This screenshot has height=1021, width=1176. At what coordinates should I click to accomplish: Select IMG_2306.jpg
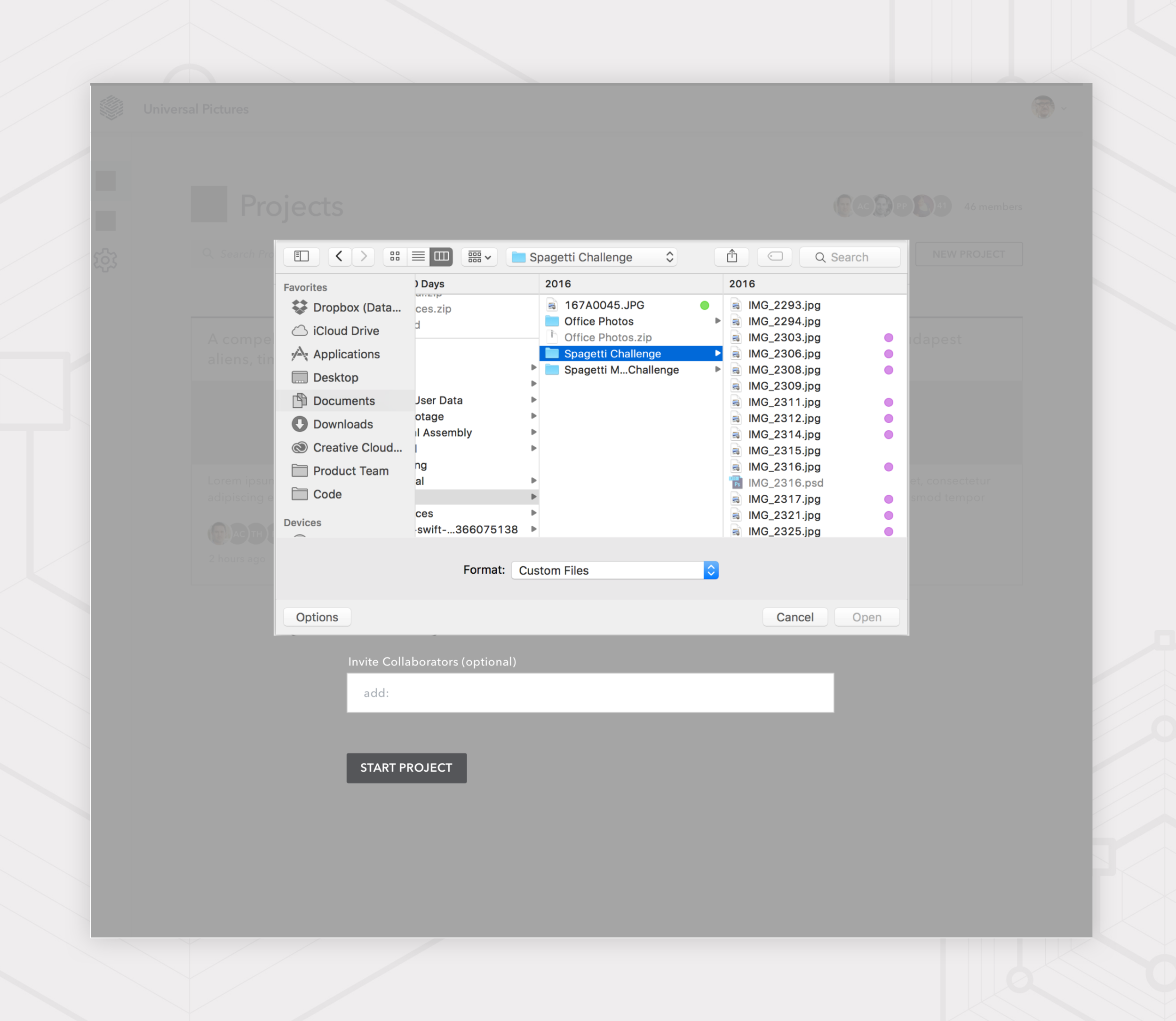[x=815, y=353]
